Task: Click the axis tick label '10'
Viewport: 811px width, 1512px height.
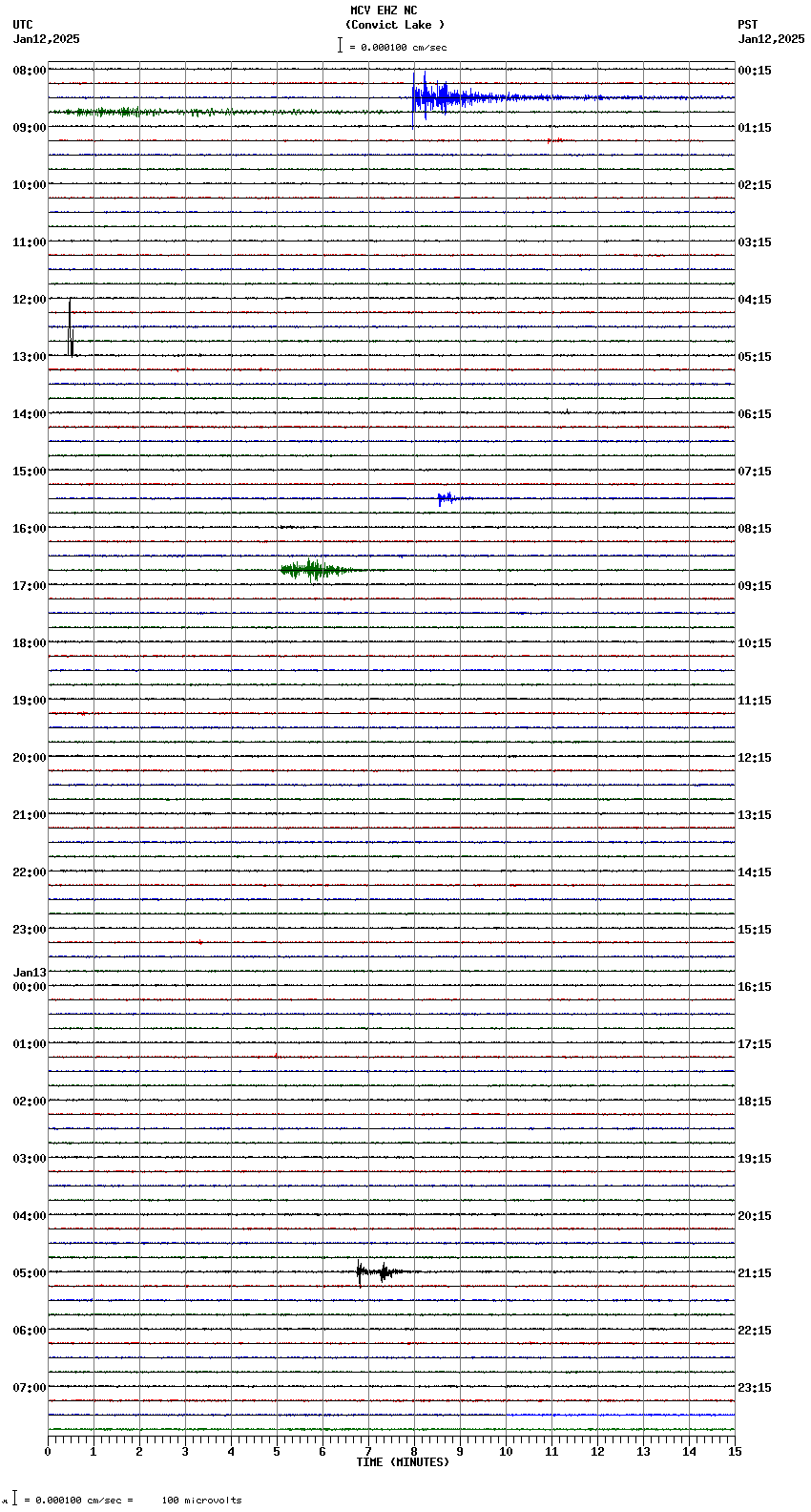Action: [506, 1452]
